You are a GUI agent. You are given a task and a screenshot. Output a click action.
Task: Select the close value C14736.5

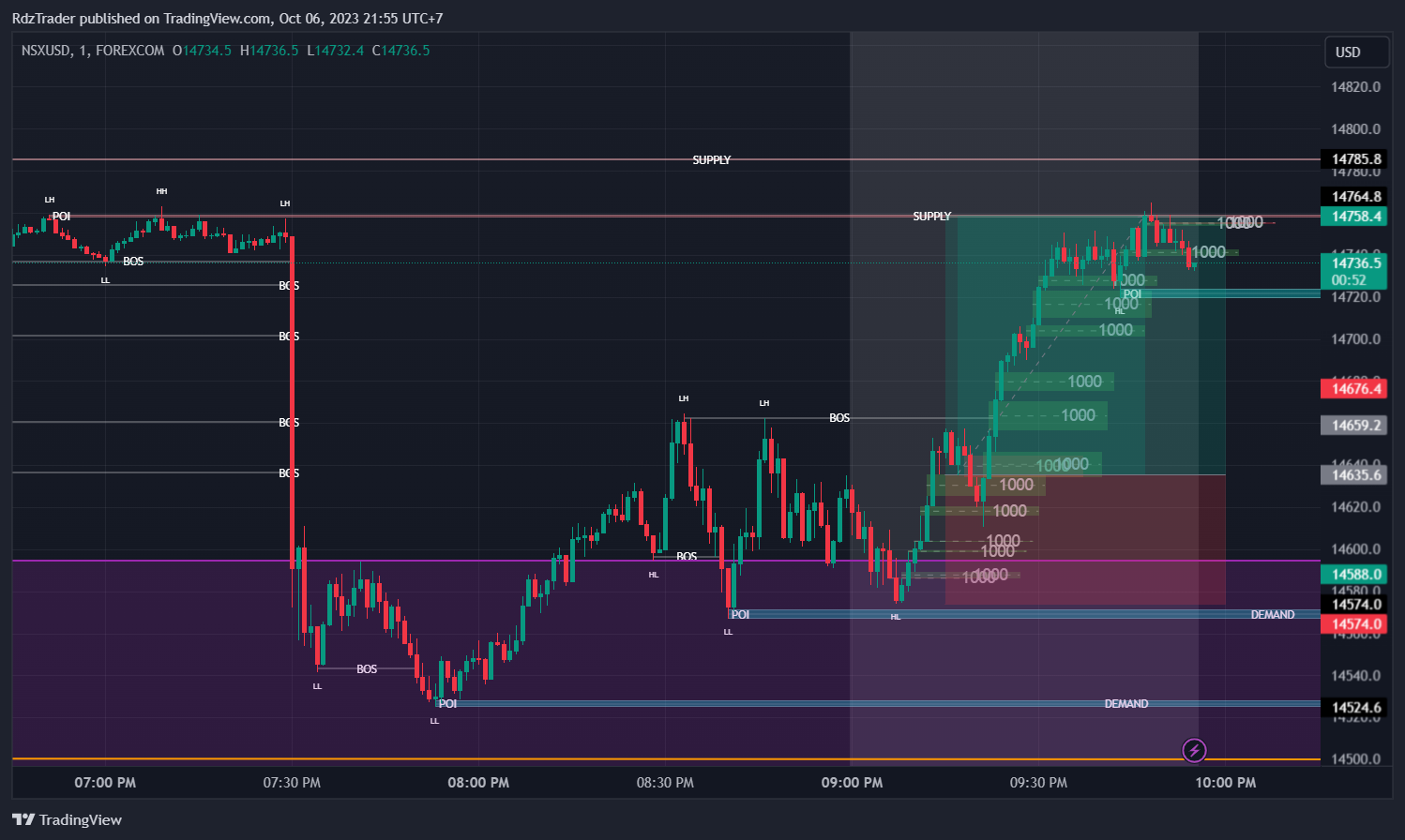click(401, 51)
